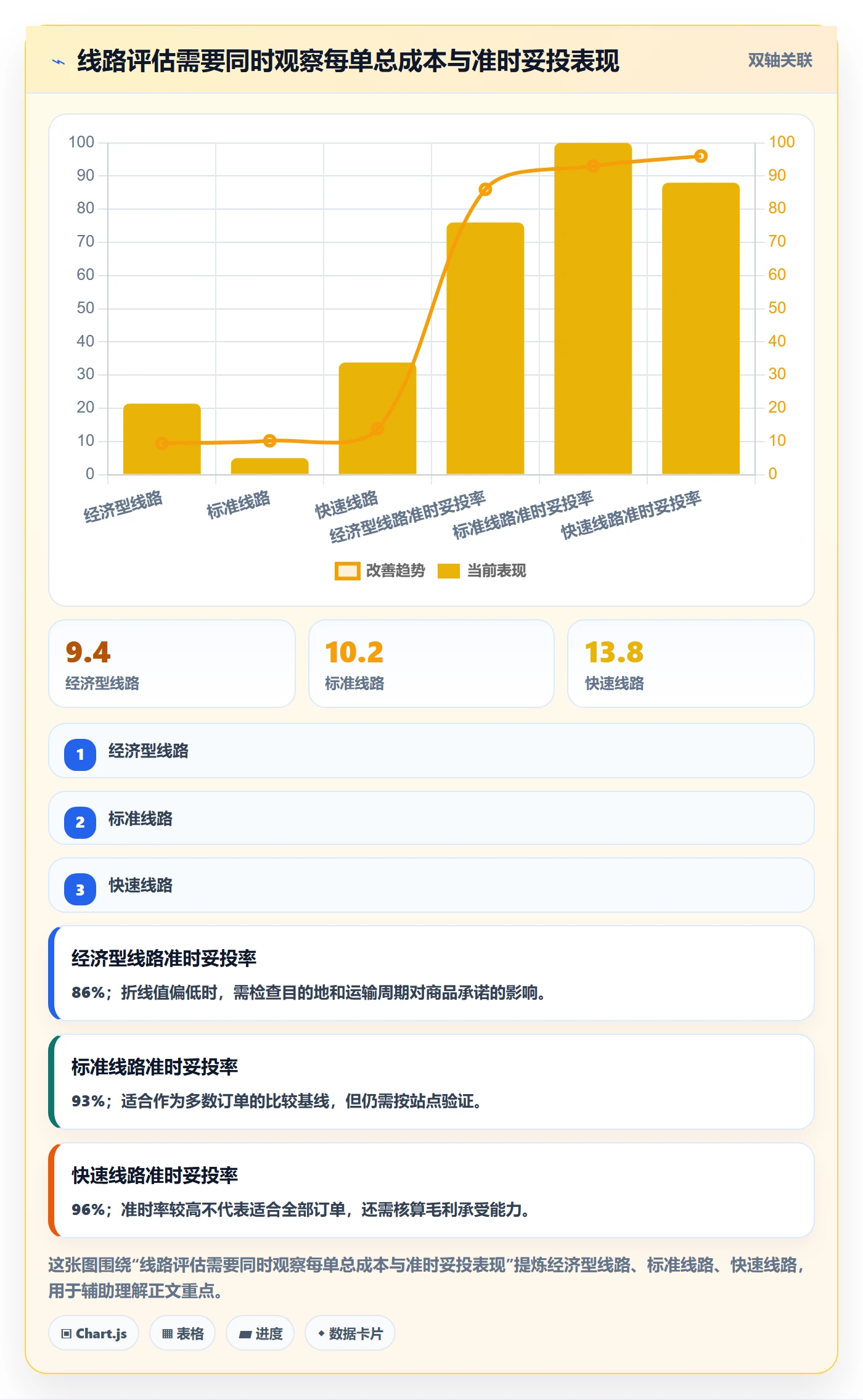Open the 快速线路准时妥投率 card heading
This screenshot has height=1400, width=863.
click(155, 1176)
